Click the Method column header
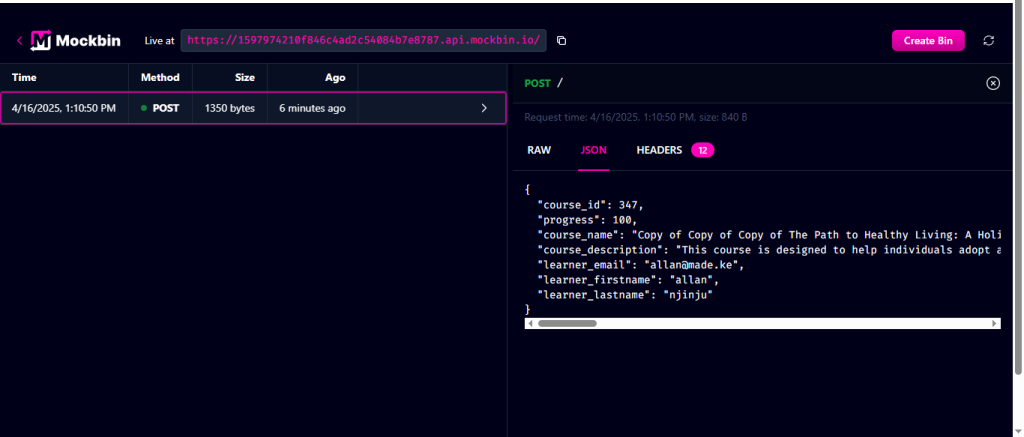Viewport: 1024px width, 437px height. [x=160, y=77]
